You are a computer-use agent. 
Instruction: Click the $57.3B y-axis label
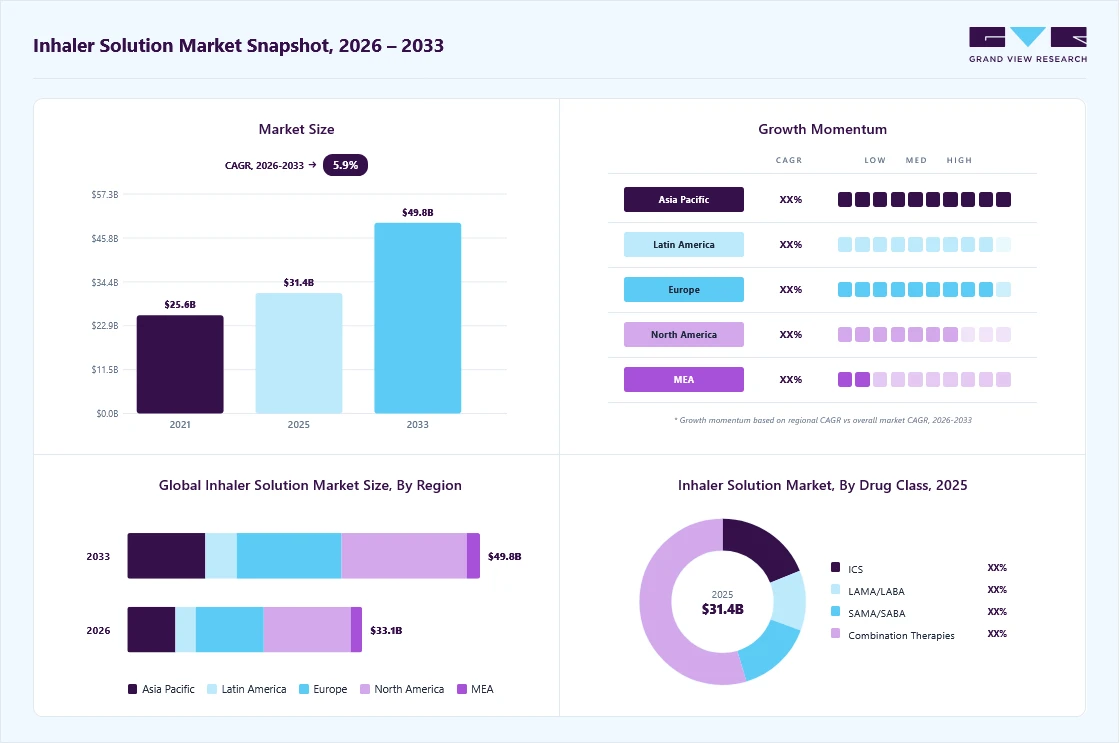pyautogui.click(x=105, y=194)
